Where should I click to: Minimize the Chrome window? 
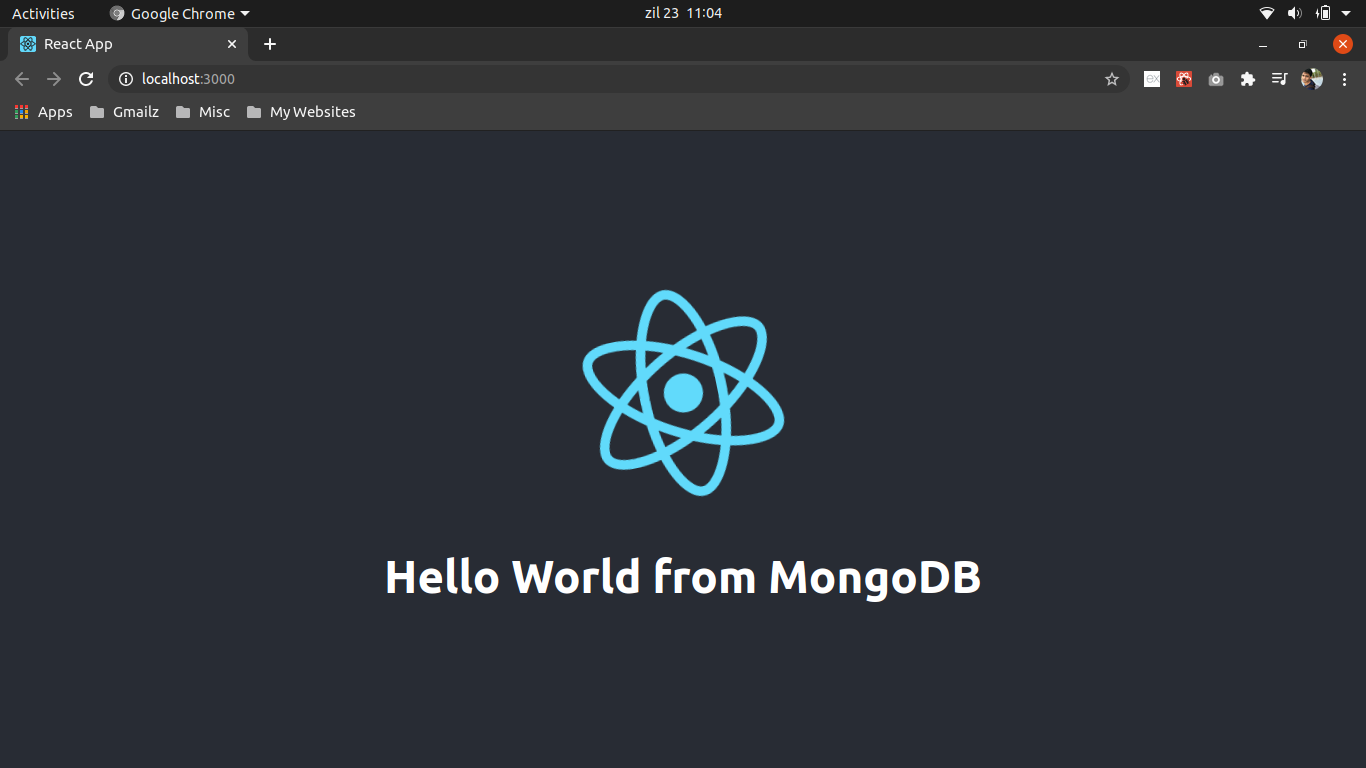point(1263,44)
